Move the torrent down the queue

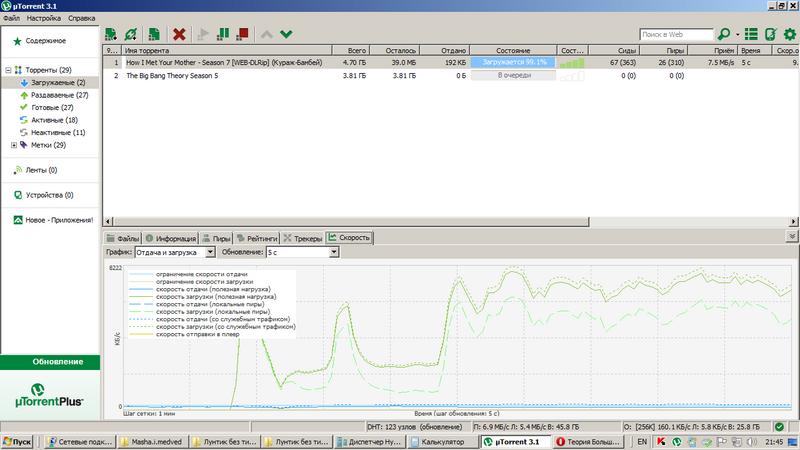[x=286, y=34]
